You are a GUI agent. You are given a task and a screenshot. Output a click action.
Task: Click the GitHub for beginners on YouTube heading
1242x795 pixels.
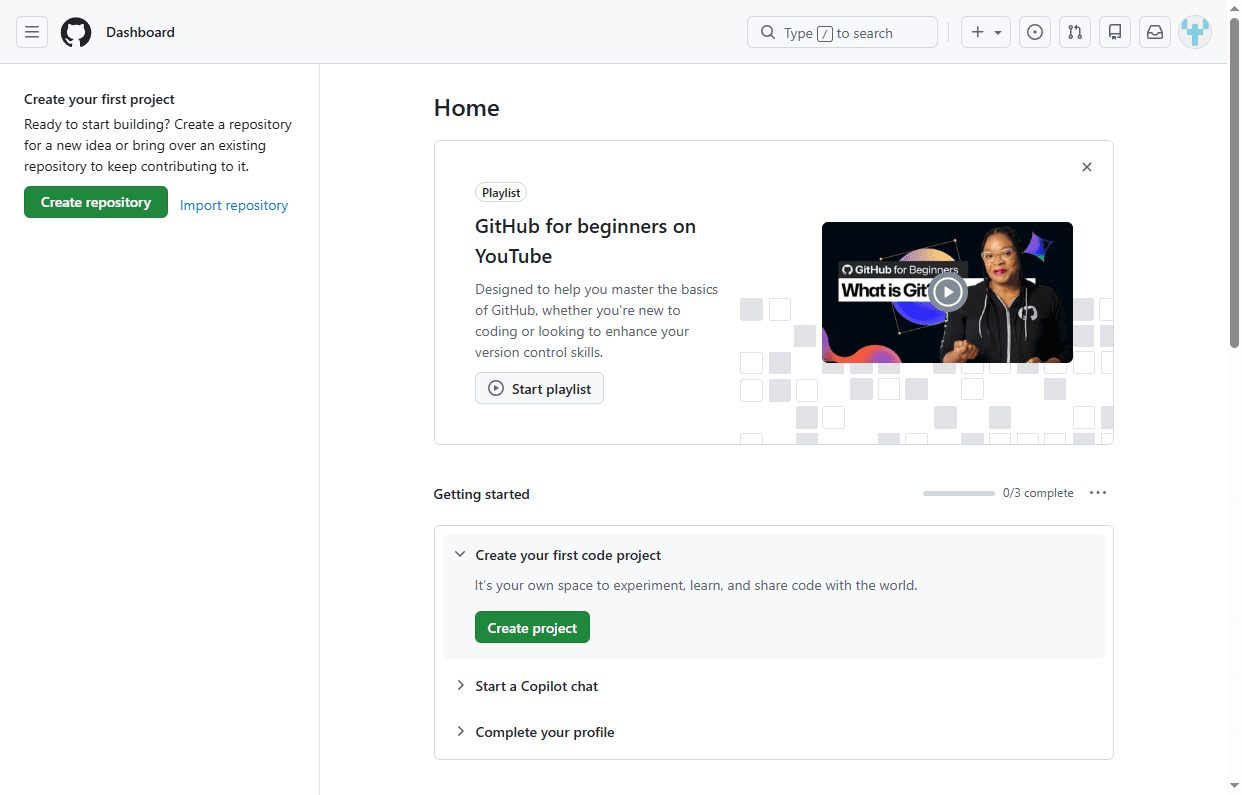pos(585,241)
